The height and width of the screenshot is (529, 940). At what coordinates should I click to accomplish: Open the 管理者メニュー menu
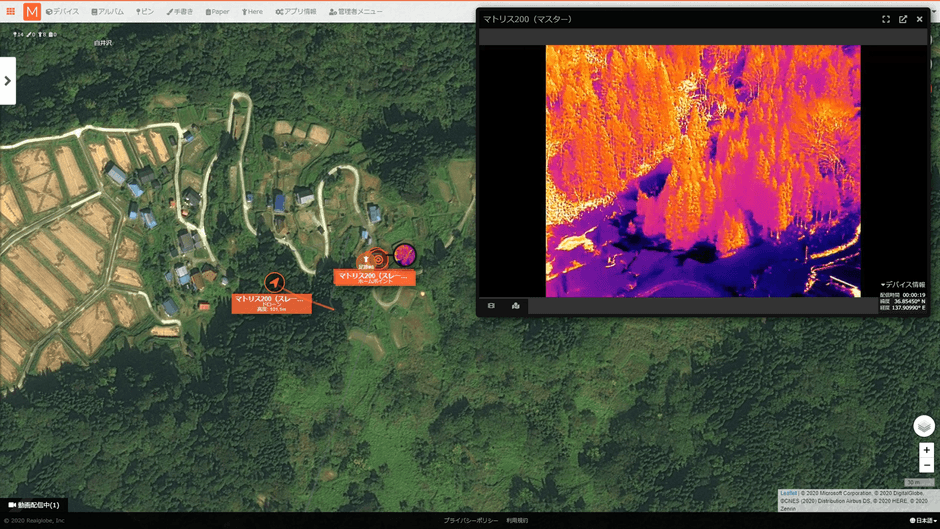tap(355, 11)
